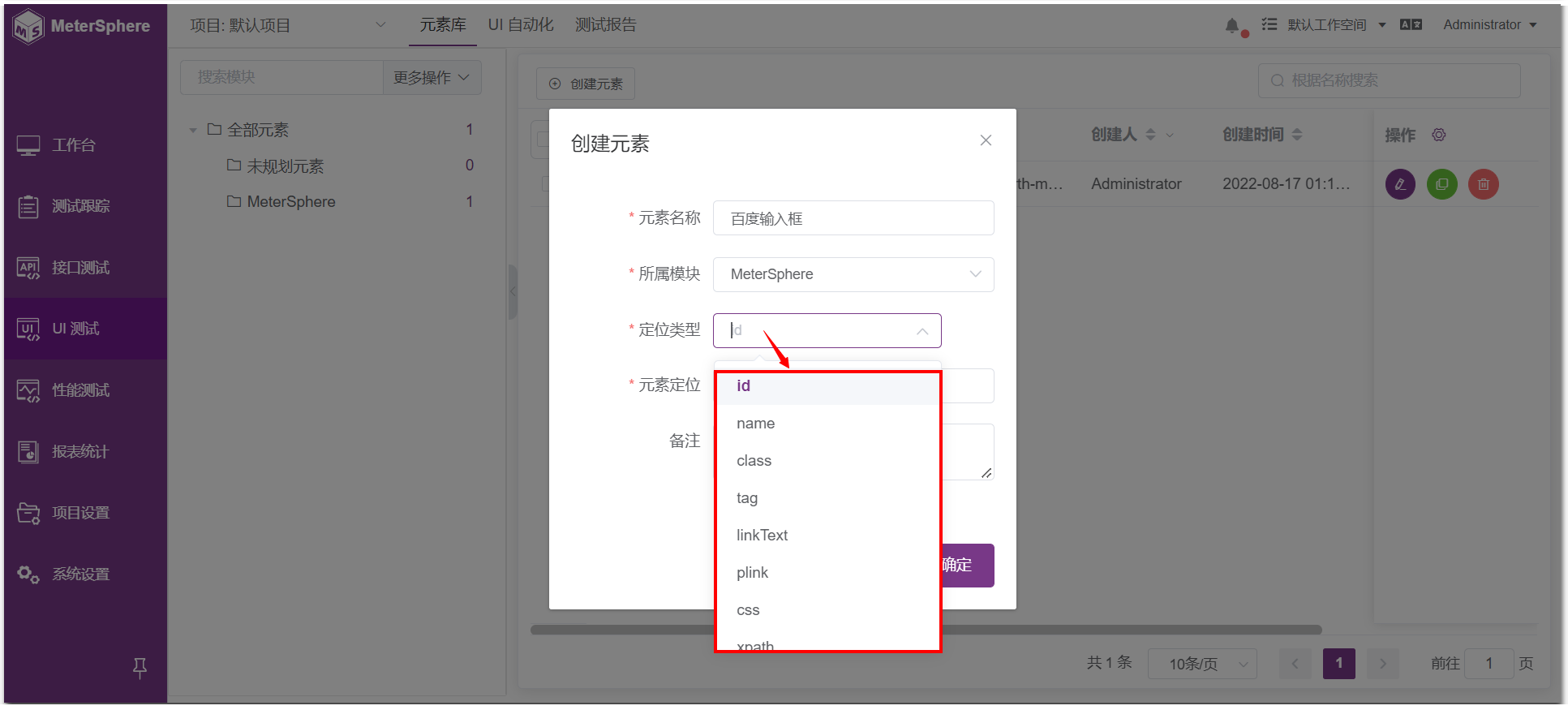Go to 工作台 in the sidebar

86,145
